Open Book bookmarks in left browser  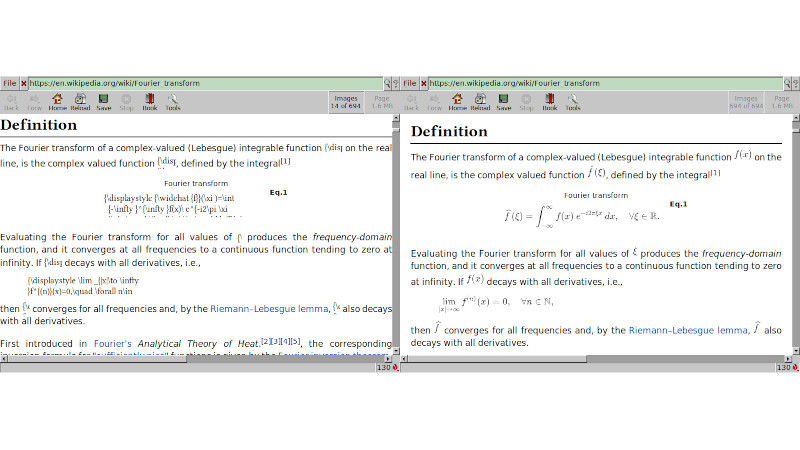150,101
